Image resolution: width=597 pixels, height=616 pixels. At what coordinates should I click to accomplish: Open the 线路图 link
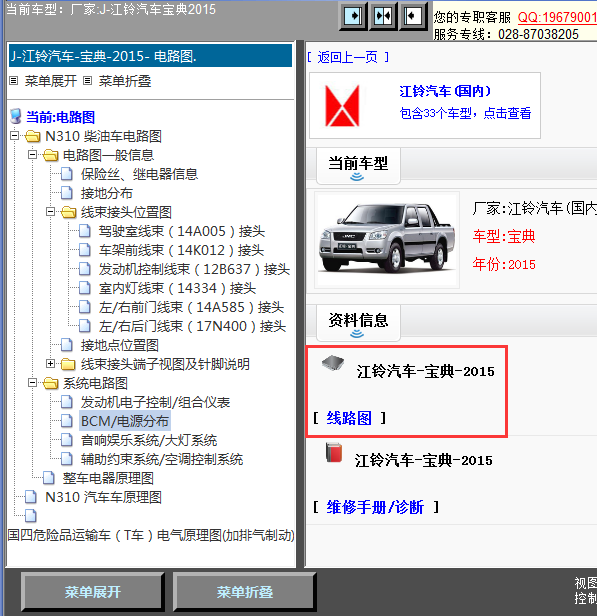(x=349, y=418)
